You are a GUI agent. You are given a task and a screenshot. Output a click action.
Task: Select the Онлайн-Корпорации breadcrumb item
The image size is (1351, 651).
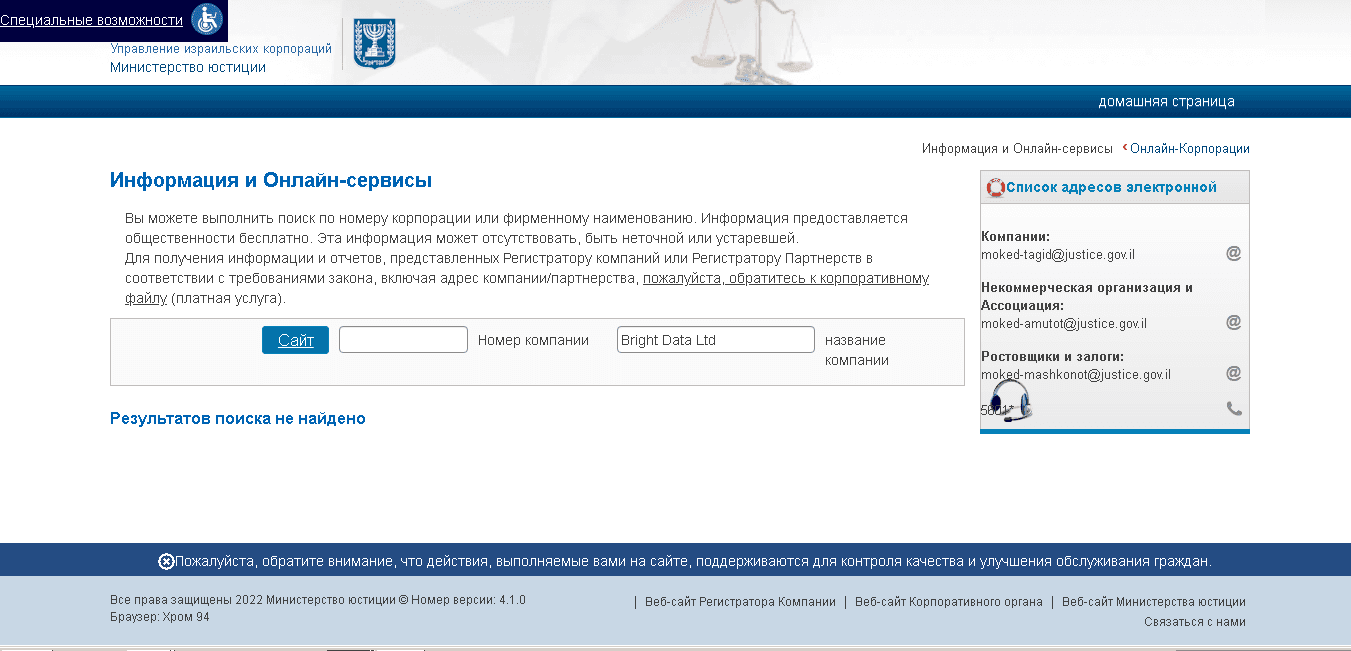pyautogui.click(x=1189, y=148)
